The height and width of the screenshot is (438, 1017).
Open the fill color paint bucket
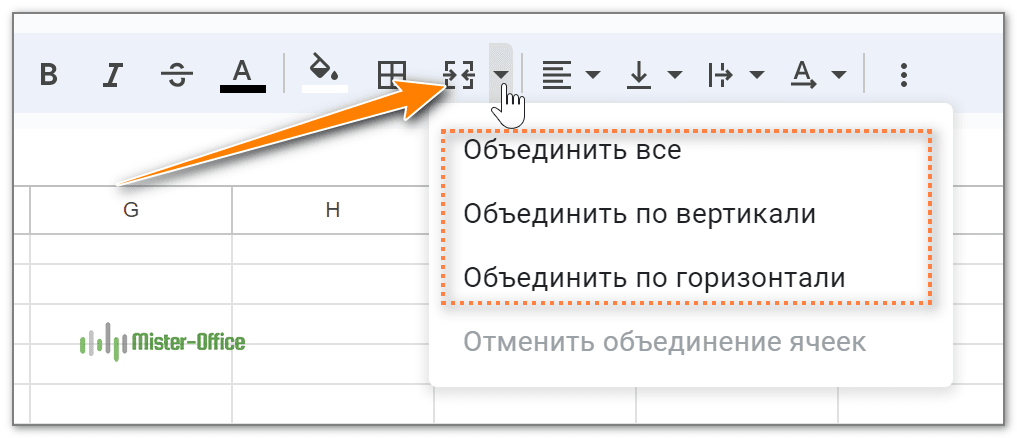[x=325, y=73]
